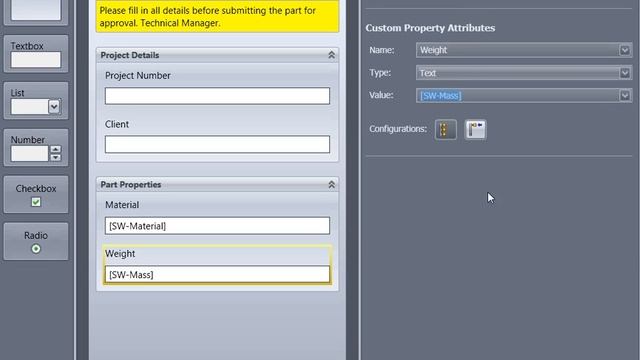Click the Client label
Image resolution: width=640 pixels, height=360 pixels.
[117, 124]
